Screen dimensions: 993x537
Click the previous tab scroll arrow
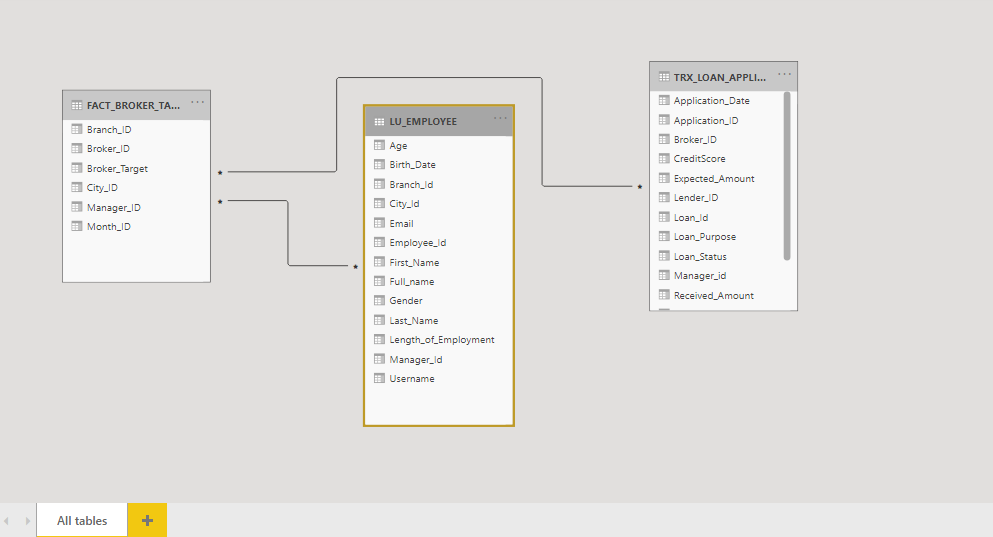tap(6, 521)
